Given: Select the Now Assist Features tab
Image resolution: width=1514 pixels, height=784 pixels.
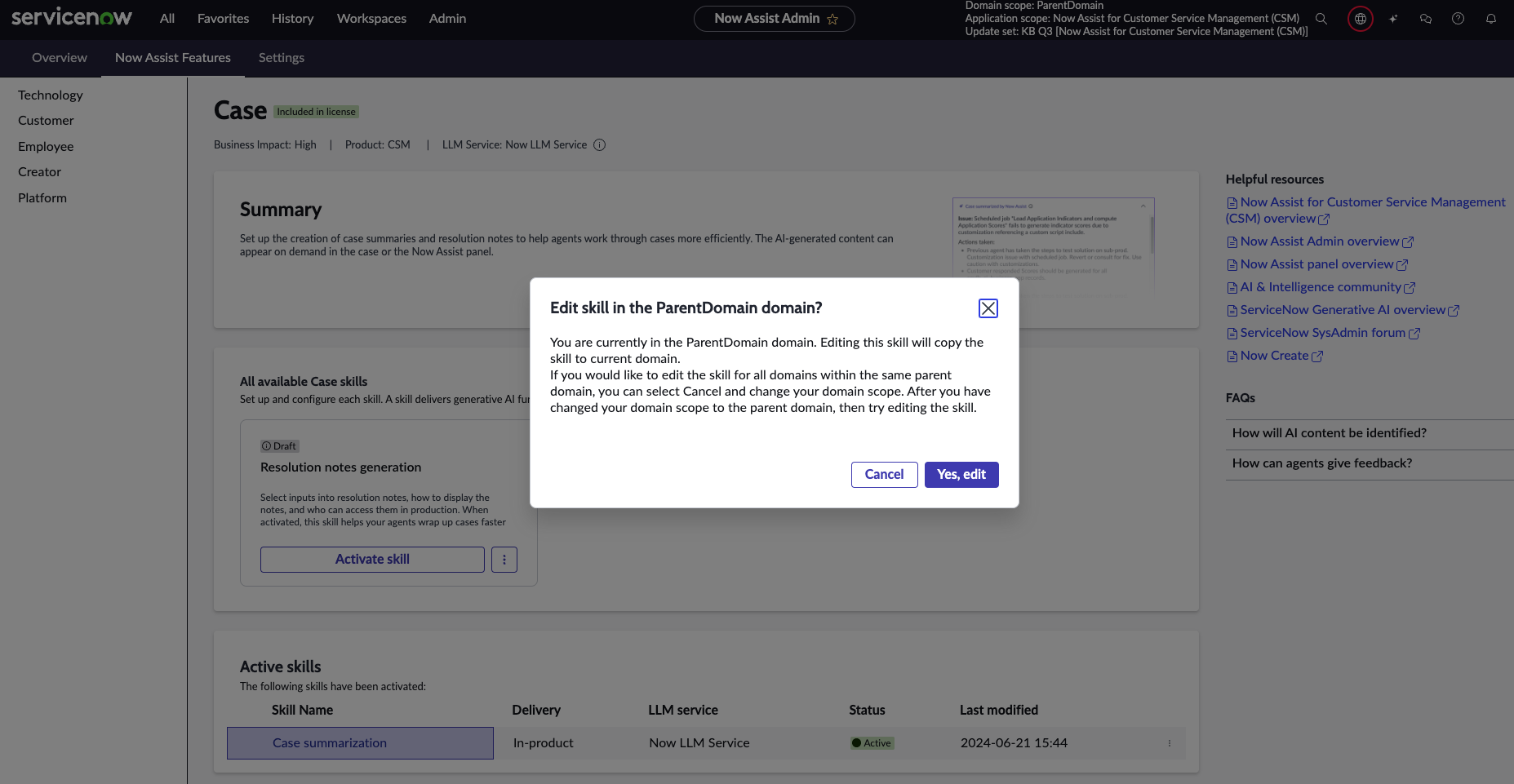Looking at the screenshot, I should 173,58.
